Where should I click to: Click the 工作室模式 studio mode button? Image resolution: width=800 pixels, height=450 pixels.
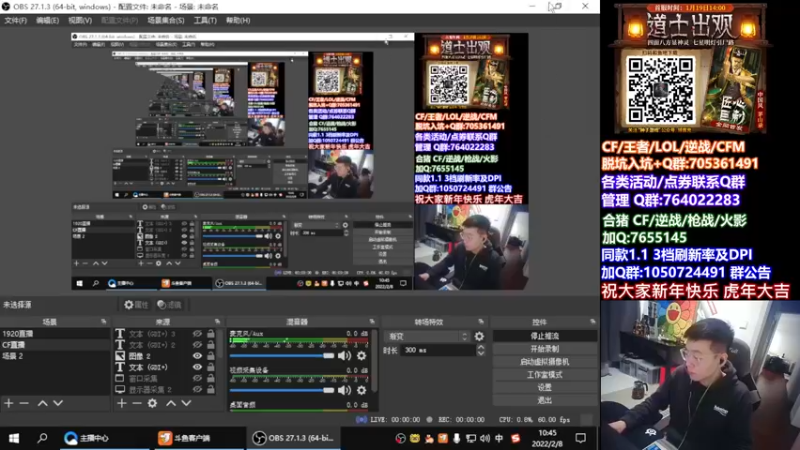[544, 374]
